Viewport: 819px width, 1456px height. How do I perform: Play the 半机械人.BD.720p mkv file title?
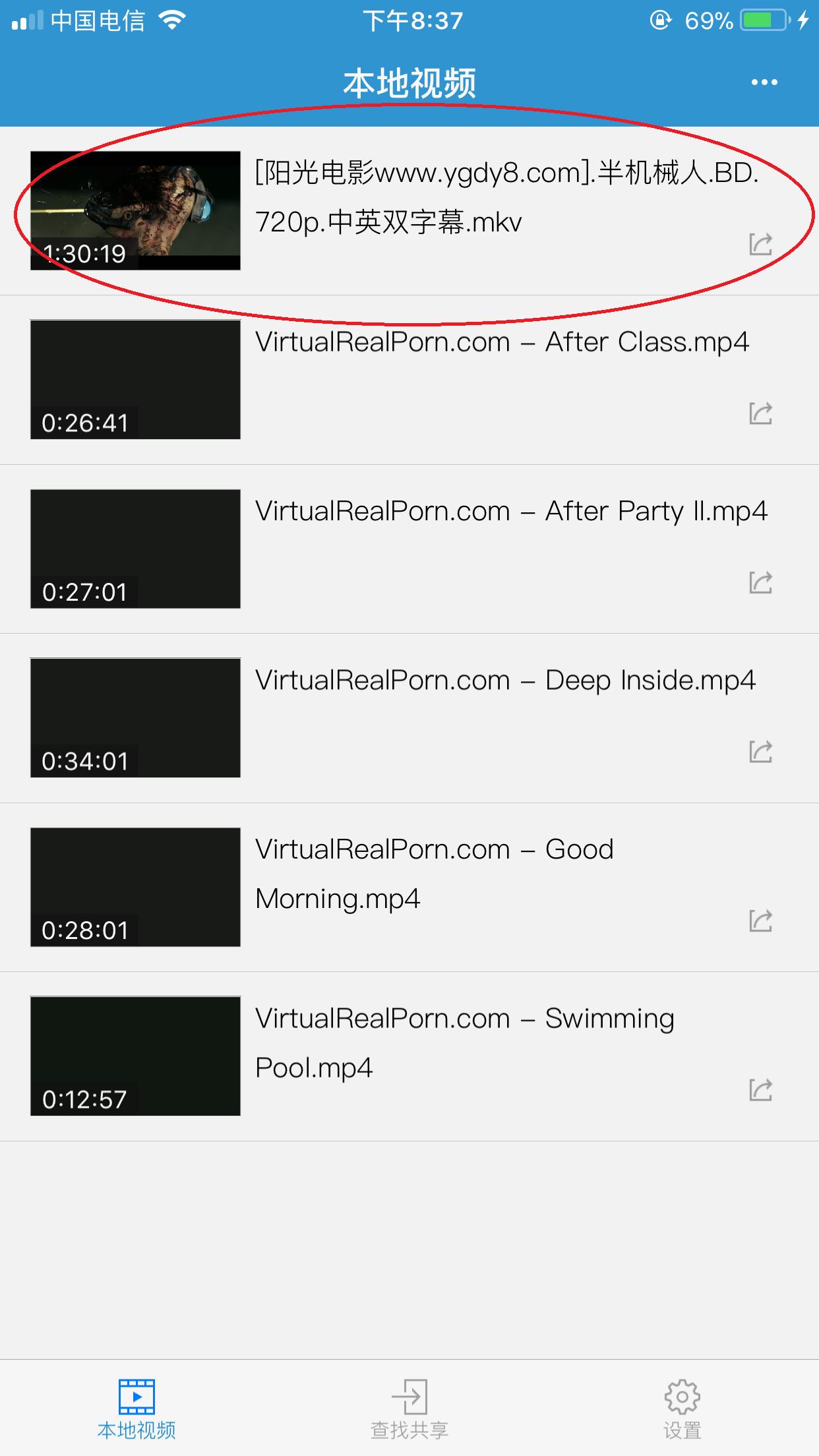point(506,197)
